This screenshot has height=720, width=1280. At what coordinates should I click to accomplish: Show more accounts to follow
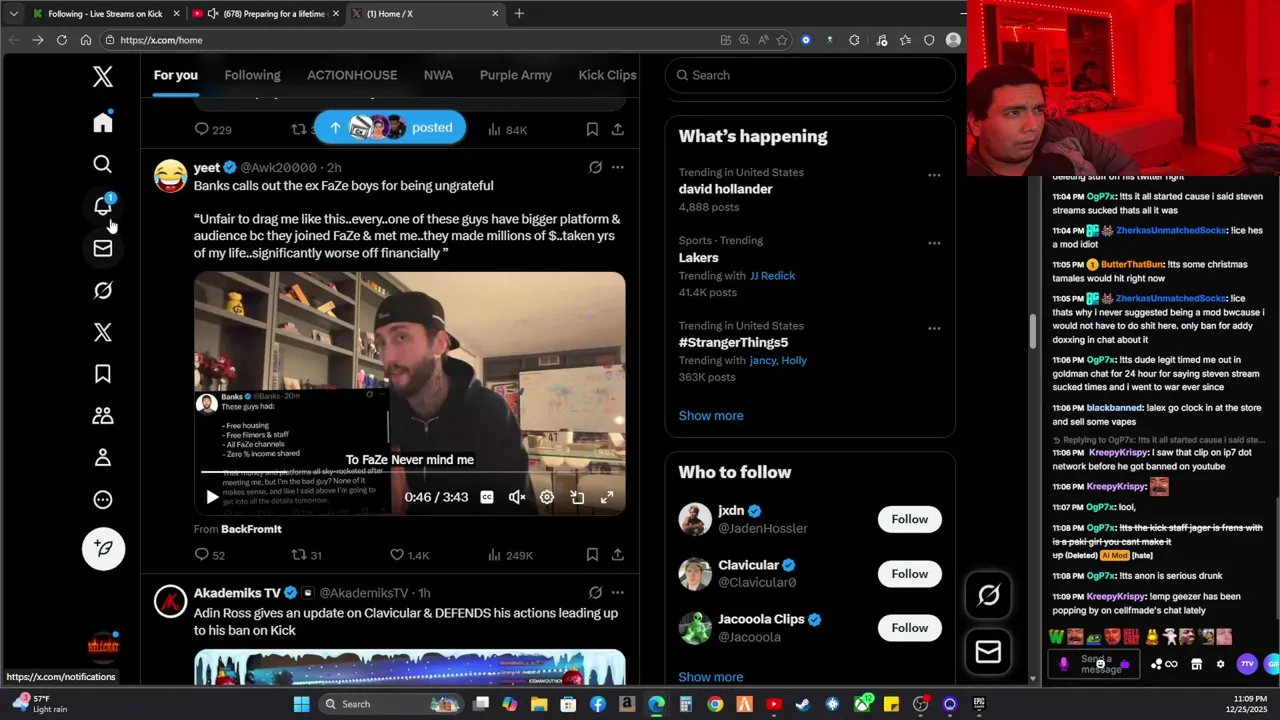711,677
